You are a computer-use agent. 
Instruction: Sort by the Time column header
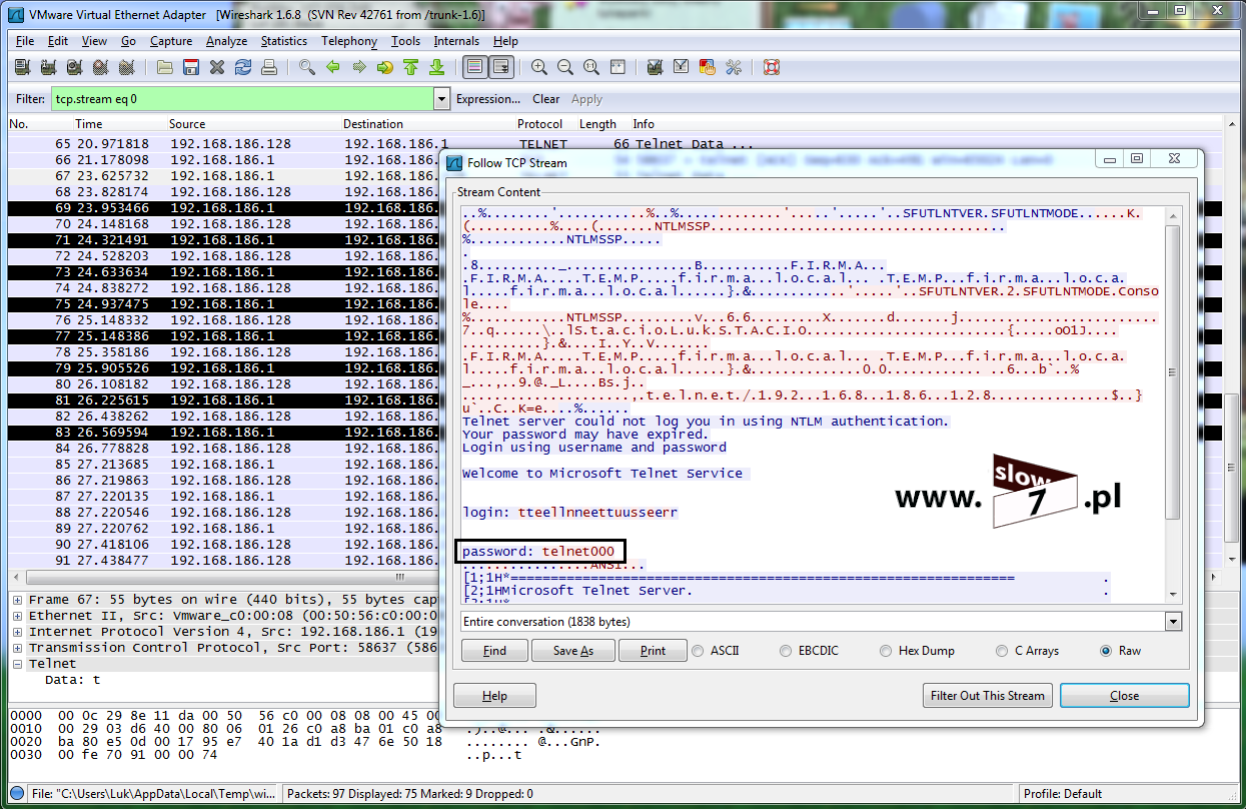pyautogui.click(x=89, y=124)
